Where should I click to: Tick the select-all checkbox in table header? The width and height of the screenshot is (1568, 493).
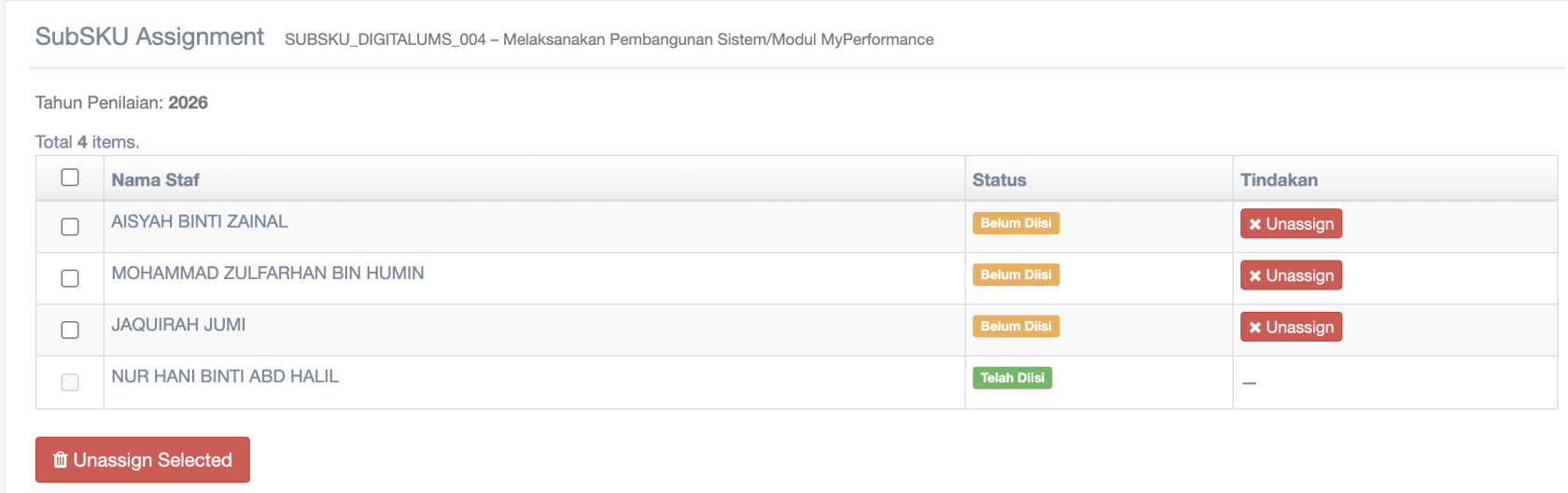pos(70,177)
